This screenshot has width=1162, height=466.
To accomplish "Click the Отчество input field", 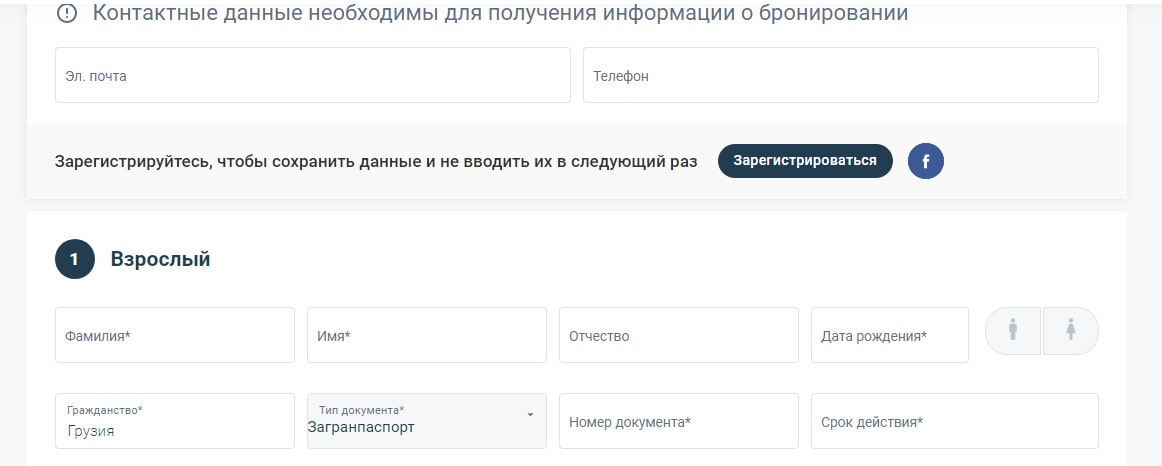I will click(x=678, y=335).
